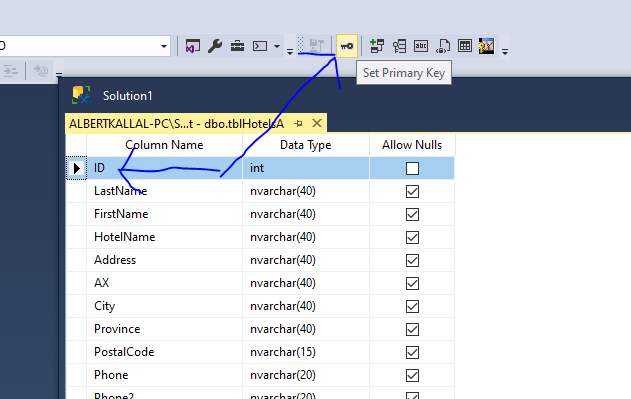Open the Relationships dialog icon
The height and width of the screenshot is (399, 631).
click(377, 46)
